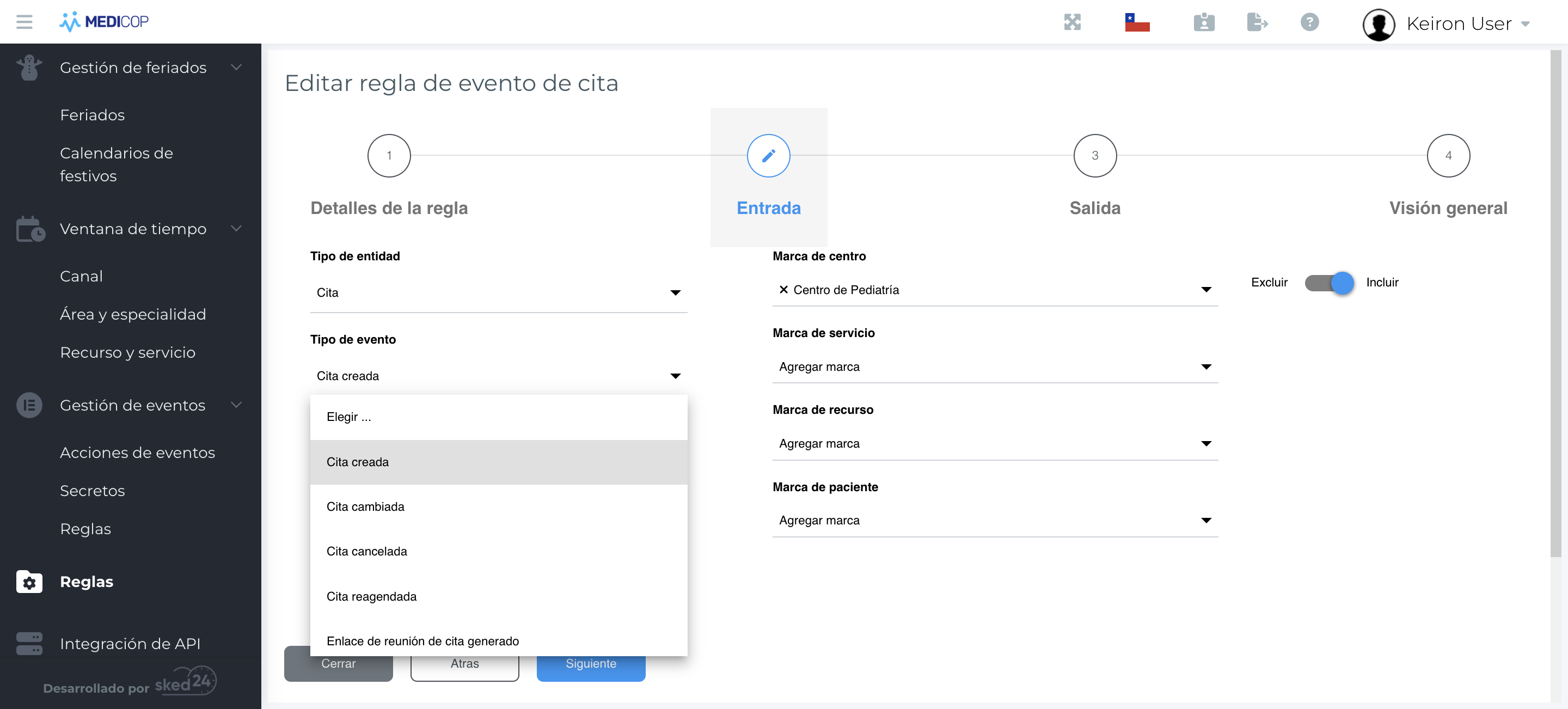Open the ID badge icon in the header
The height and width of the screenshot is (709, 1568).
tap(1203, 22)
